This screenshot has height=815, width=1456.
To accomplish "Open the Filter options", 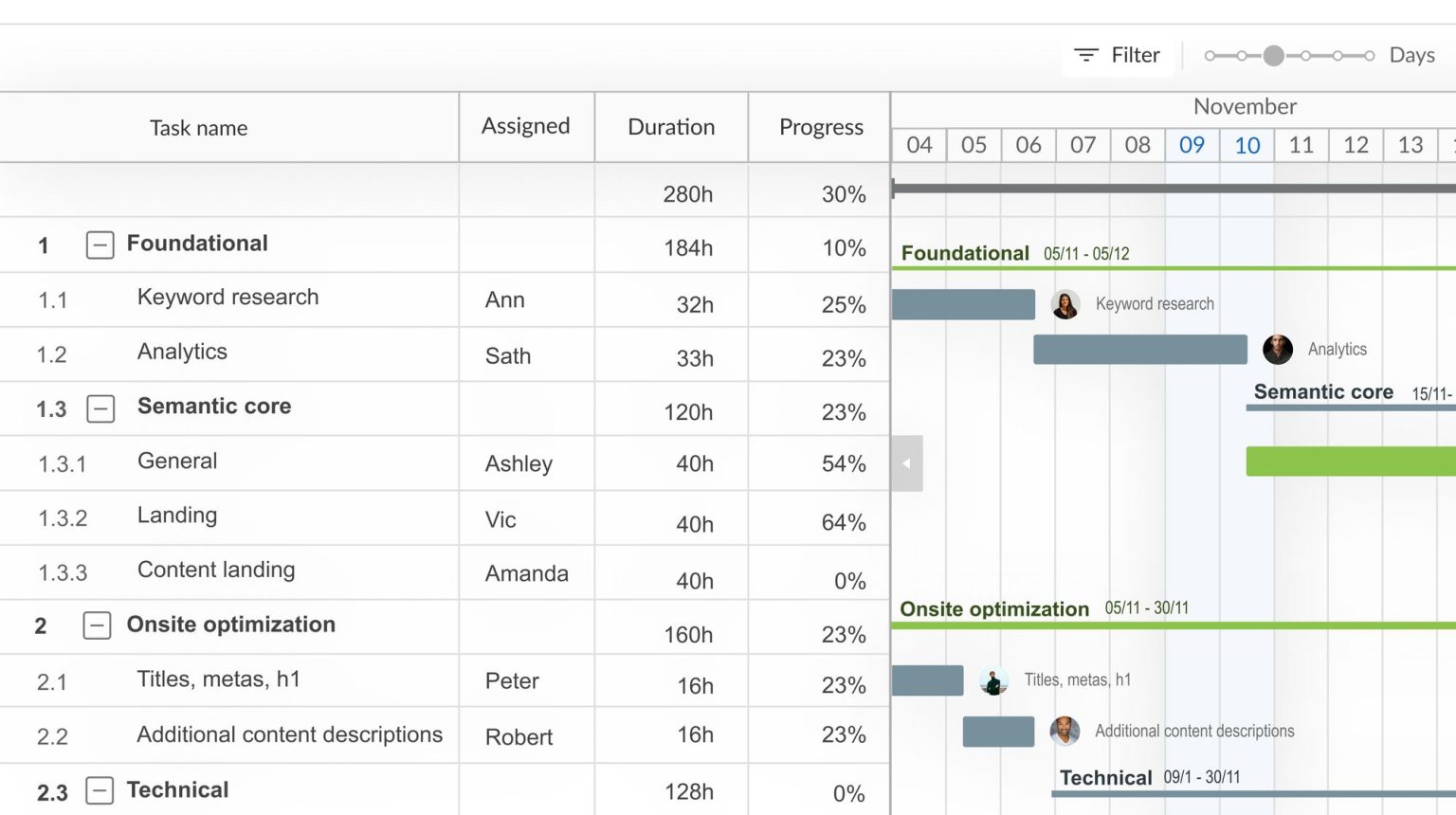I will pos(1119,55).
